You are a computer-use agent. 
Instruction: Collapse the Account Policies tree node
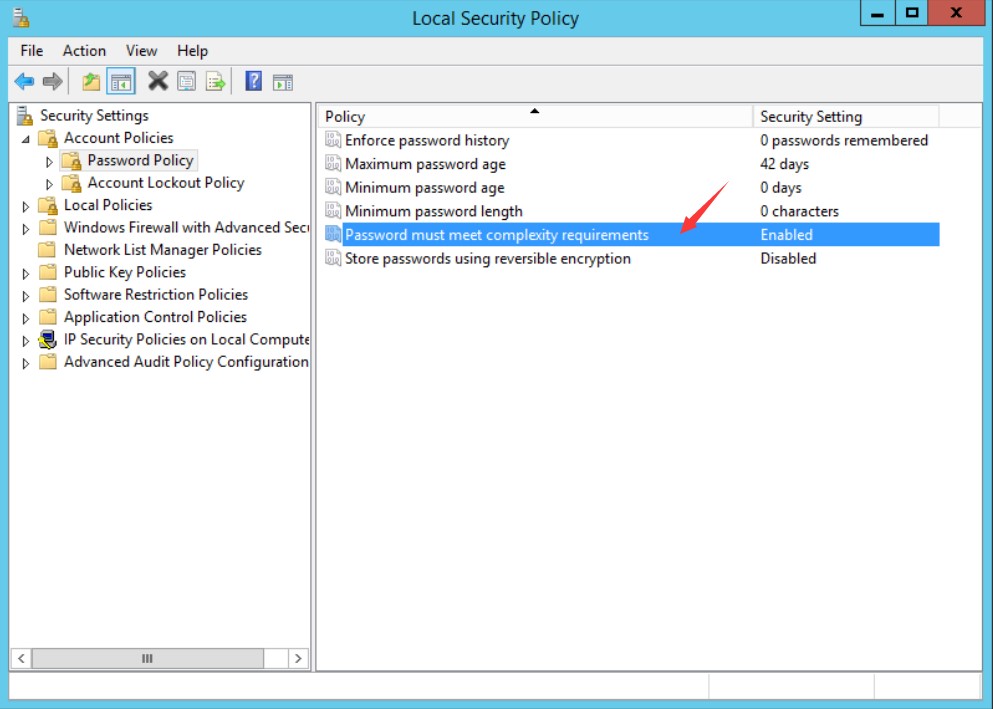26,139
